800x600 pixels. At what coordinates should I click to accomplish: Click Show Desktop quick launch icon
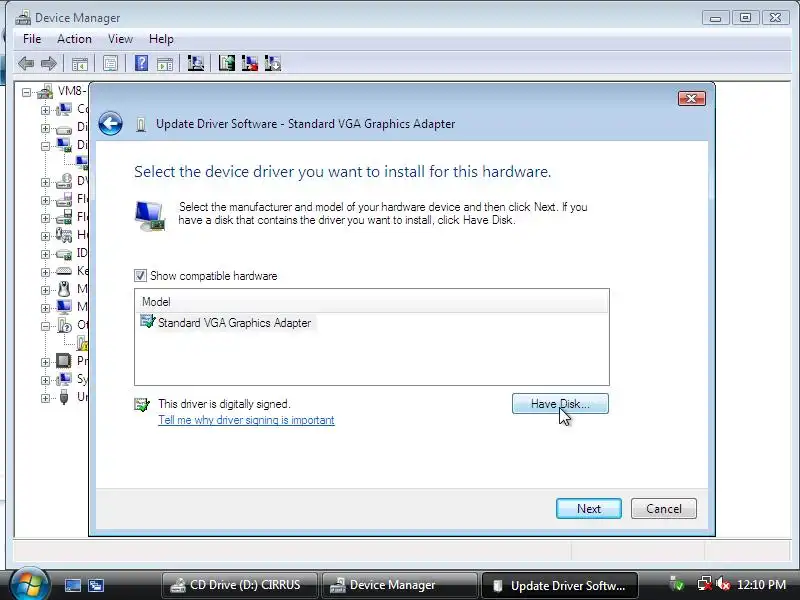coord(72,585)
